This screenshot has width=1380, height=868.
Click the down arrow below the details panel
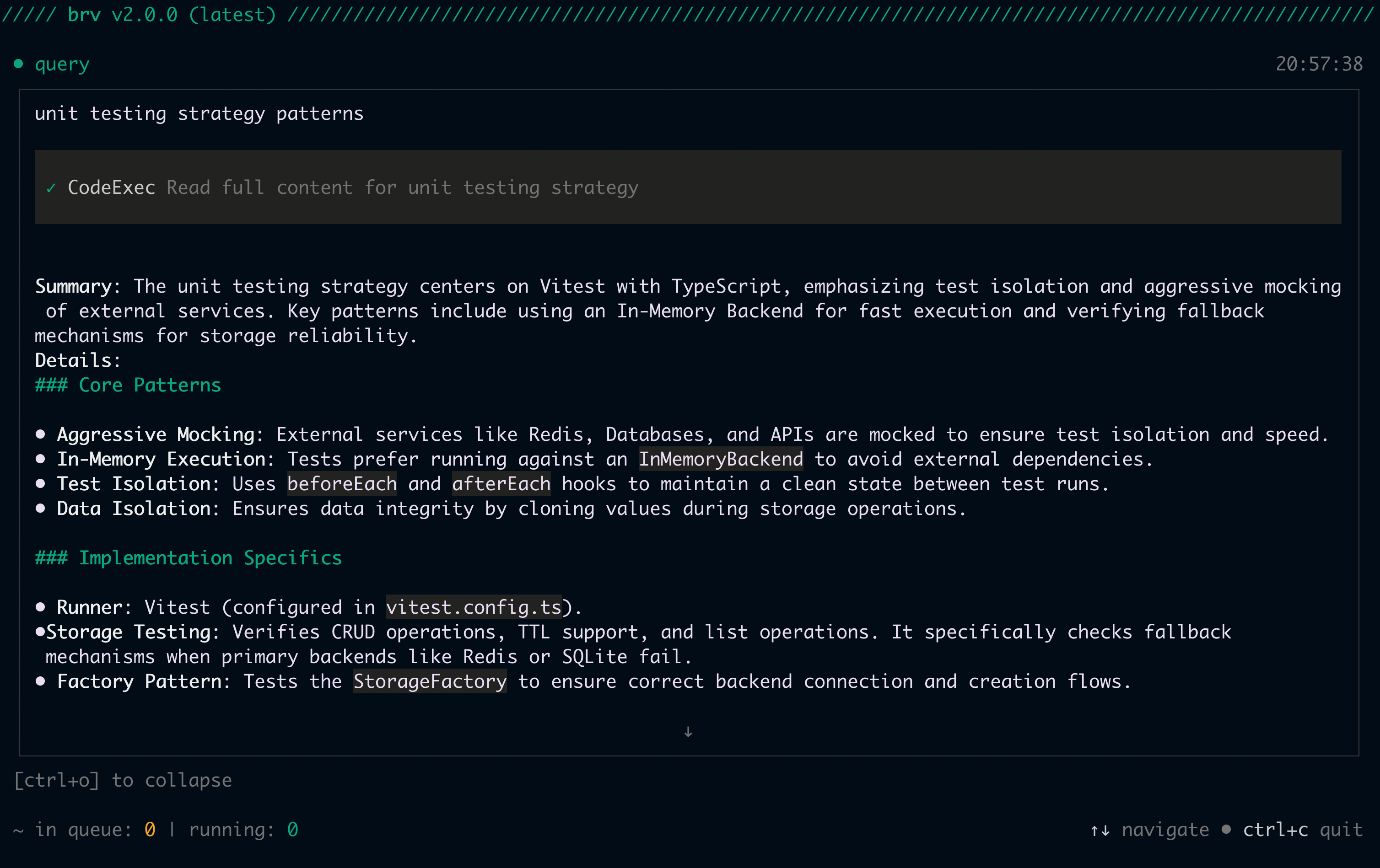[688, 732]
